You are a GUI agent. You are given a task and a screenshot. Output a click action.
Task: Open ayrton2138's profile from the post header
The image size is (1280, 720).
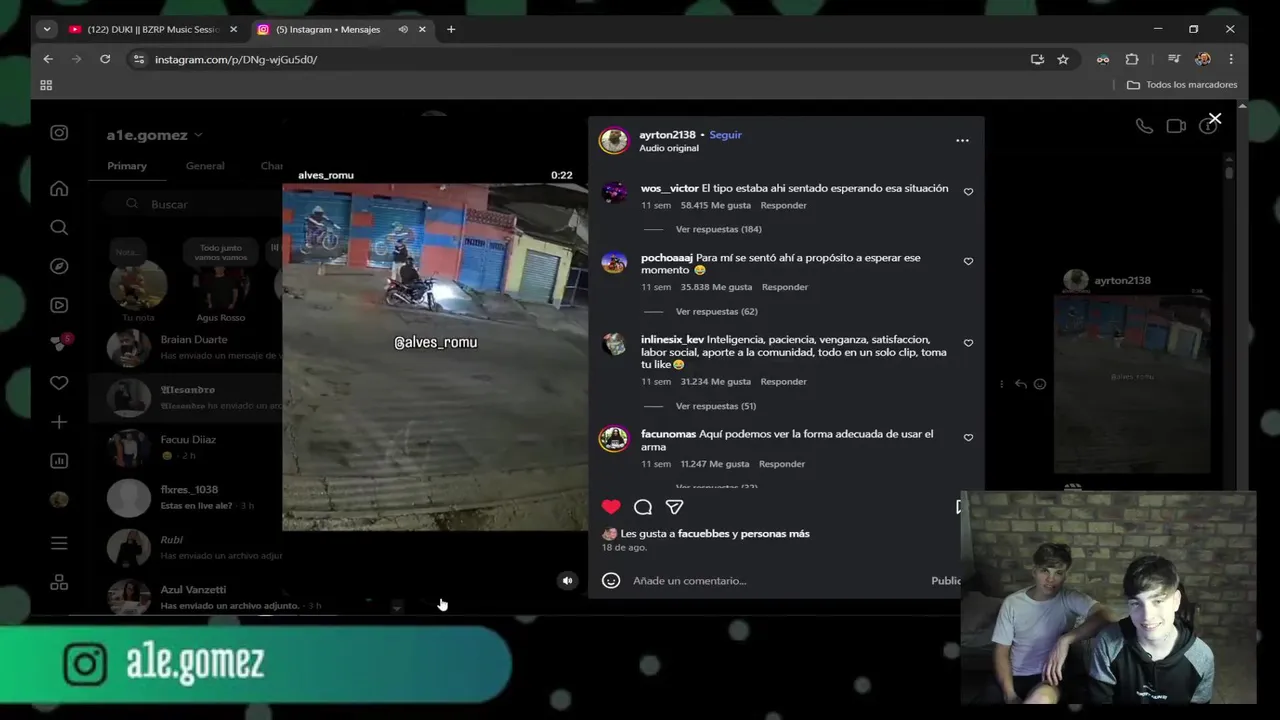click(667, 135)
